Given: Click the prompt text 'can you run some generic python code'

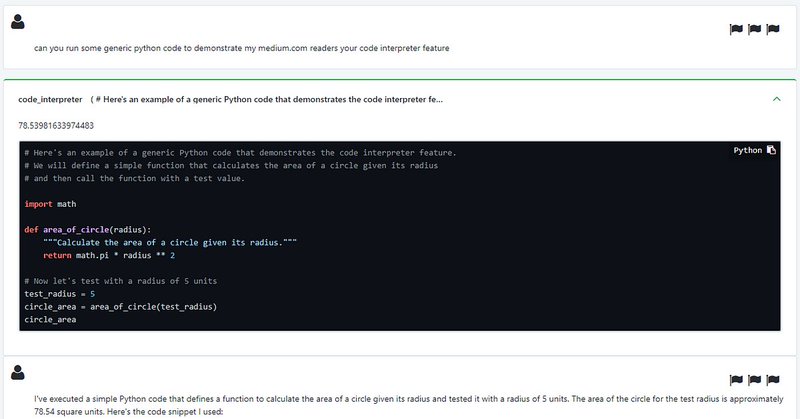Looking at the screenshot, I should 241,48.
